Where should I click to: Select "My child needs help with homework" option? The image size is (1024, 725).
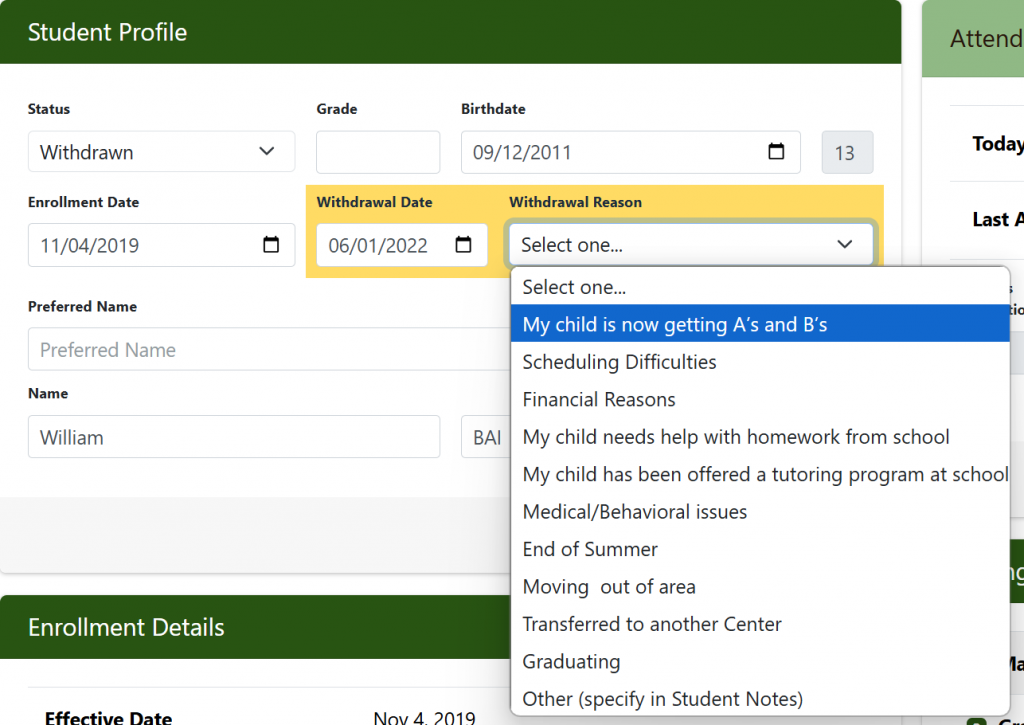(x=736, y=437)
